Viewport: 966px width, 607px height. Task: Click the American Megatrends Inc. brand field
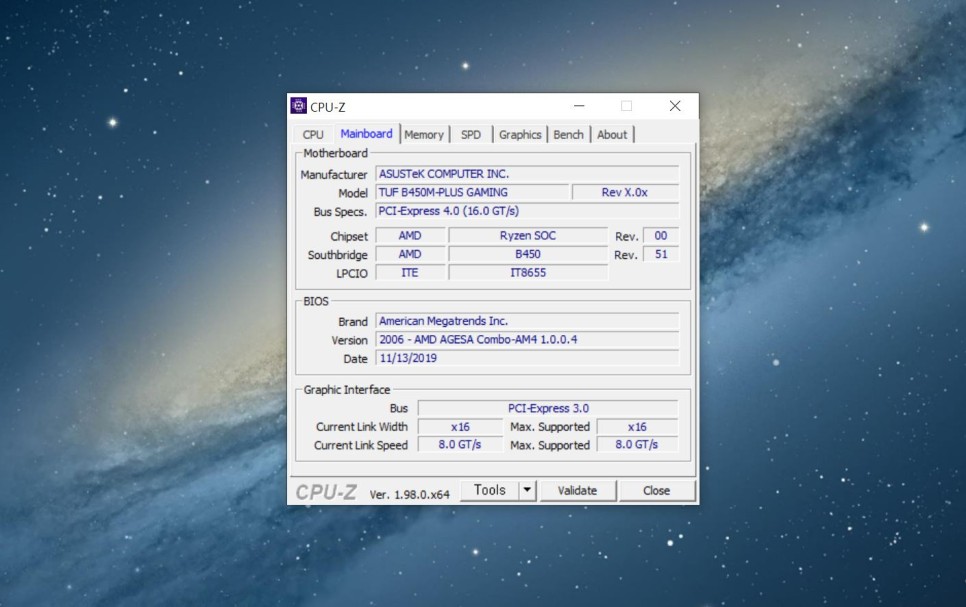click(527, 321)
